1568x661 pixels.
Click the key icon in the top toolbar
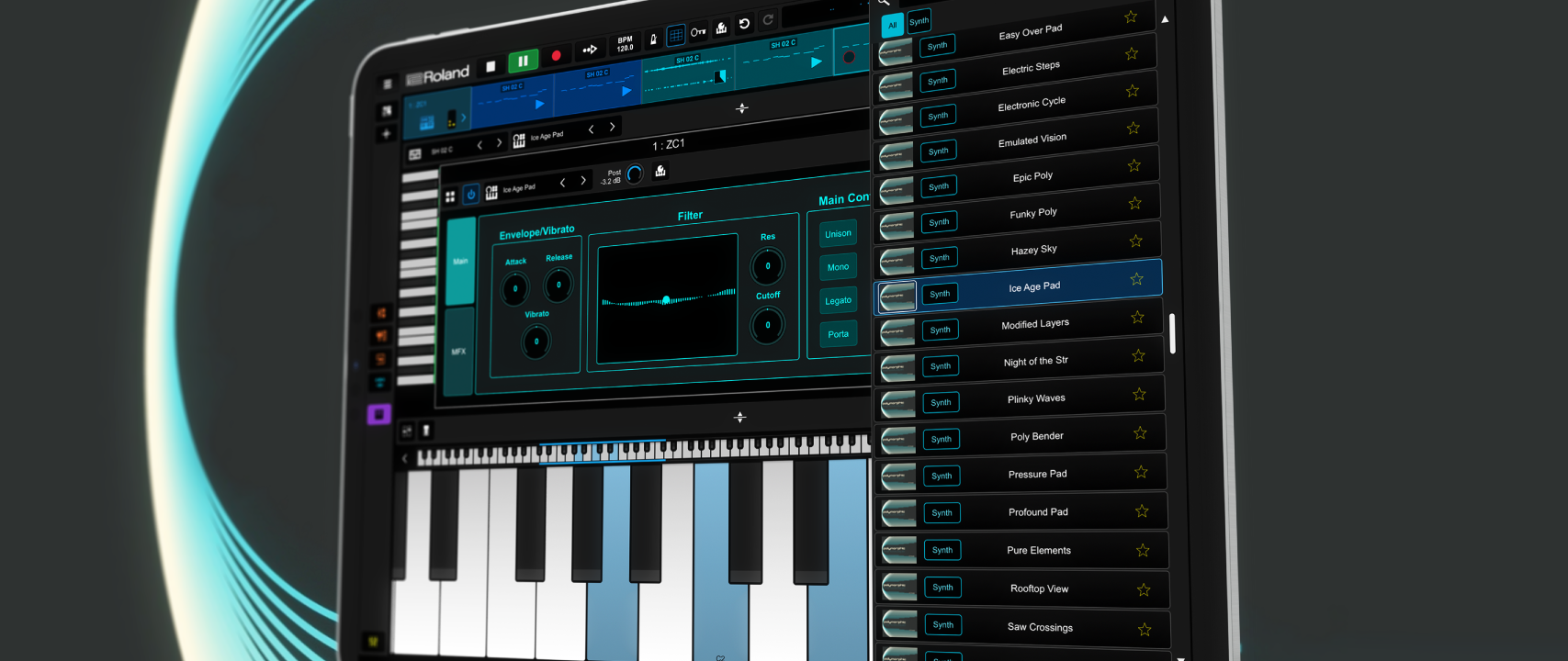click(x=698, y=32)
